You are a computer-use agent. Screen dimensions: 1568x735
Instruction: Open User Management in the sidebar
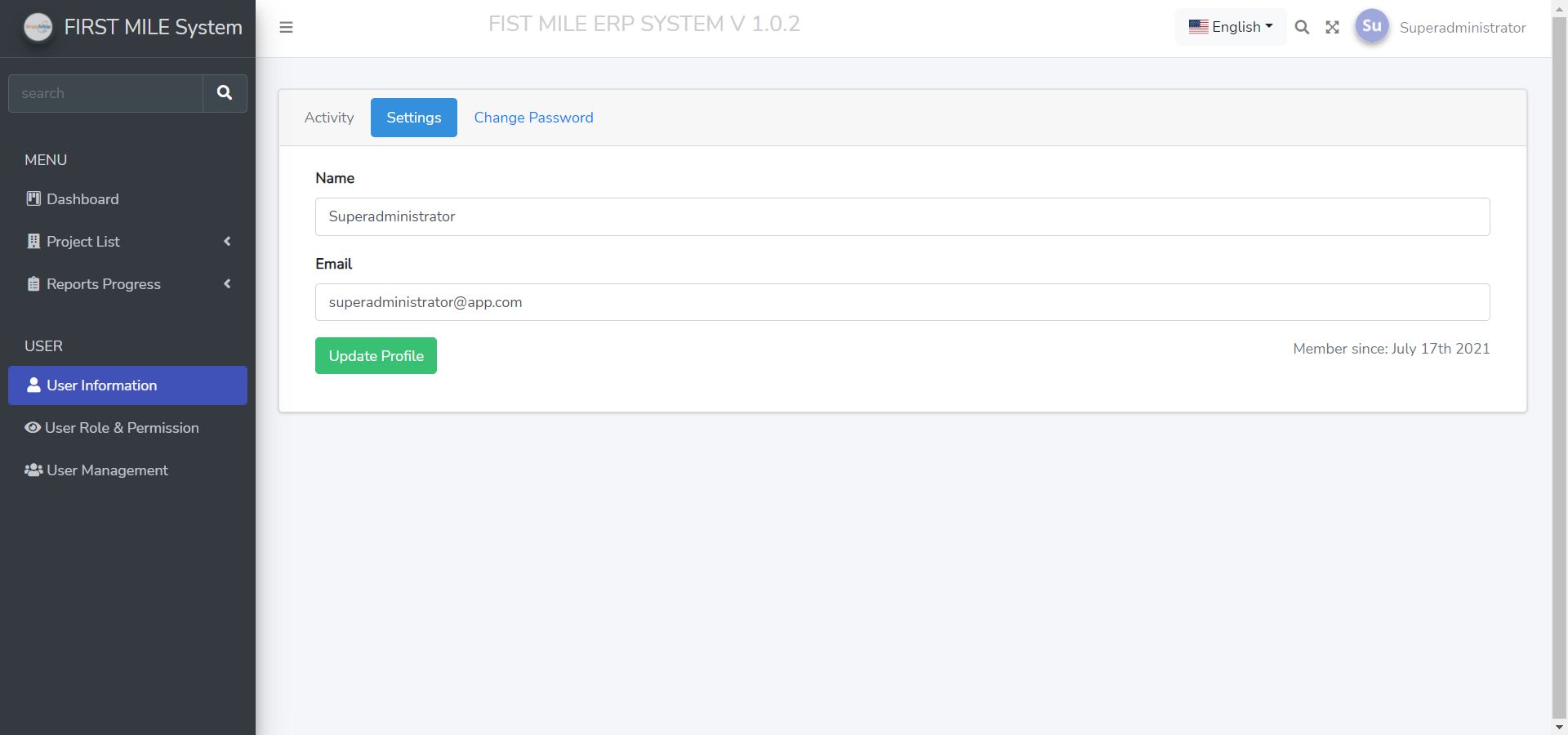[106, 470]
